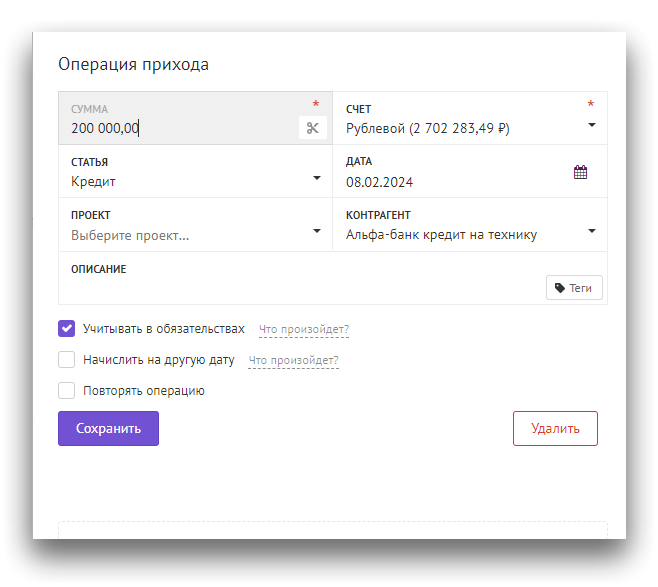Click the Описание description field
This screenshot has width=658, height=587.
[x=300, y=287]
